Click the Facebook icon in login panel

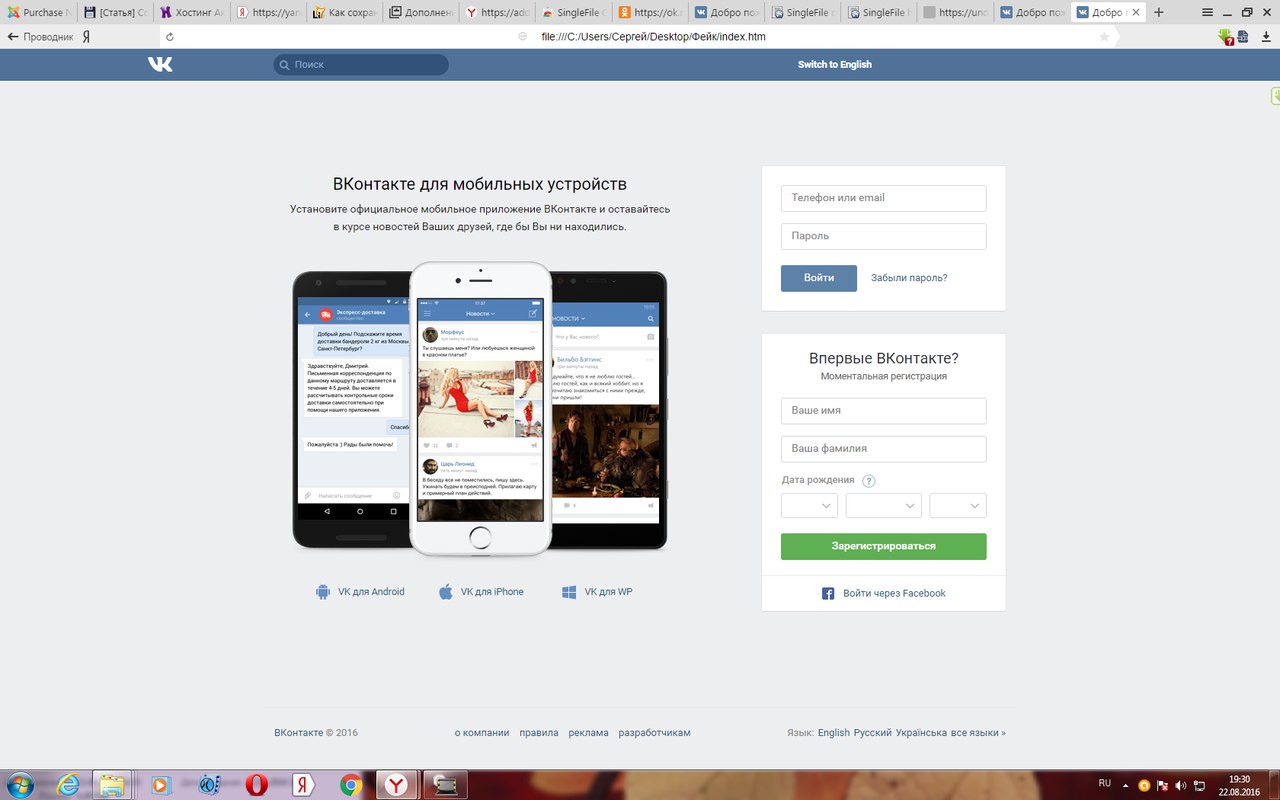tap(828, 593)
